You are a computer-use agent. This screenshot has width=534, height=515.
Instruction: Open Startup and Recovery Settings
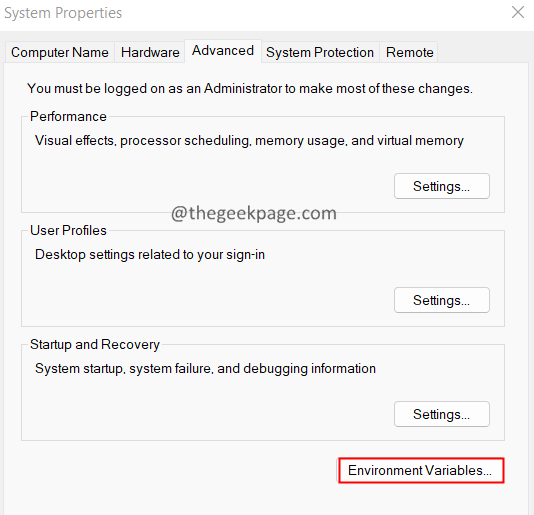442,415
